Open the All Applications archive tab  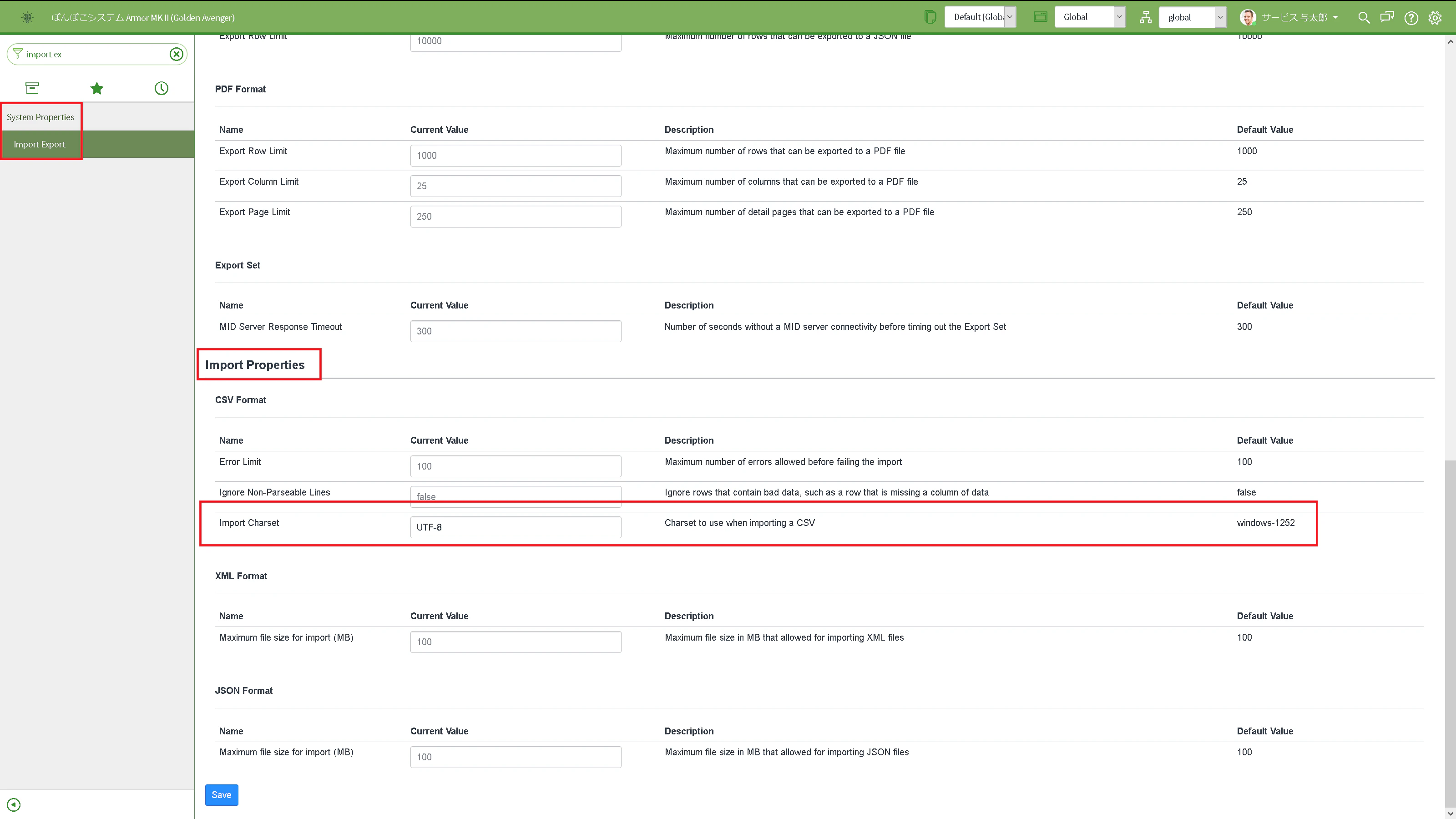point(32,88)
